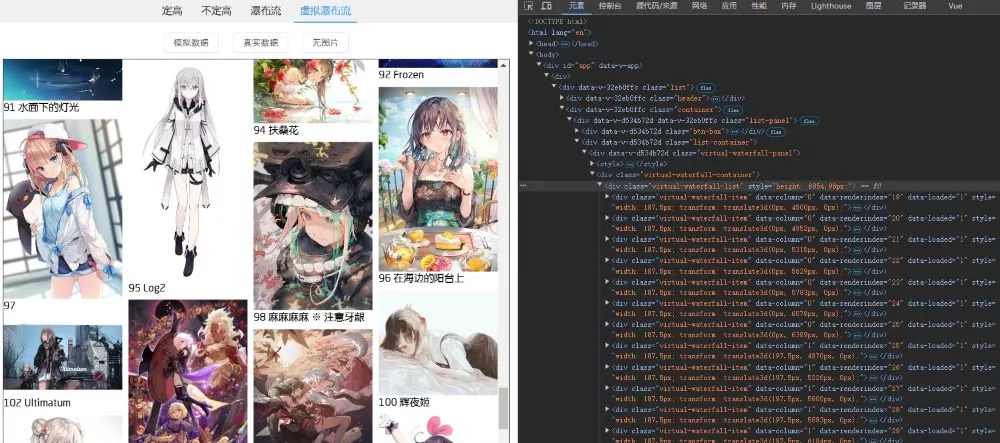Open the 源代码/来源 DevTools tab
This screenshot has height=443, width=1000.
click(656, 6)
